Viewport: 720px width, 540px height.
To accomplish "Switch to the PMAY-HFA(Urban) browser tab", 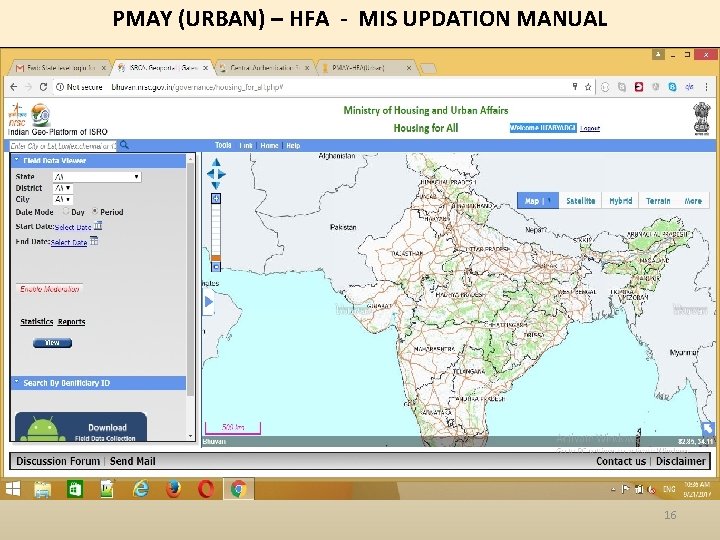I will coord(366,68).
